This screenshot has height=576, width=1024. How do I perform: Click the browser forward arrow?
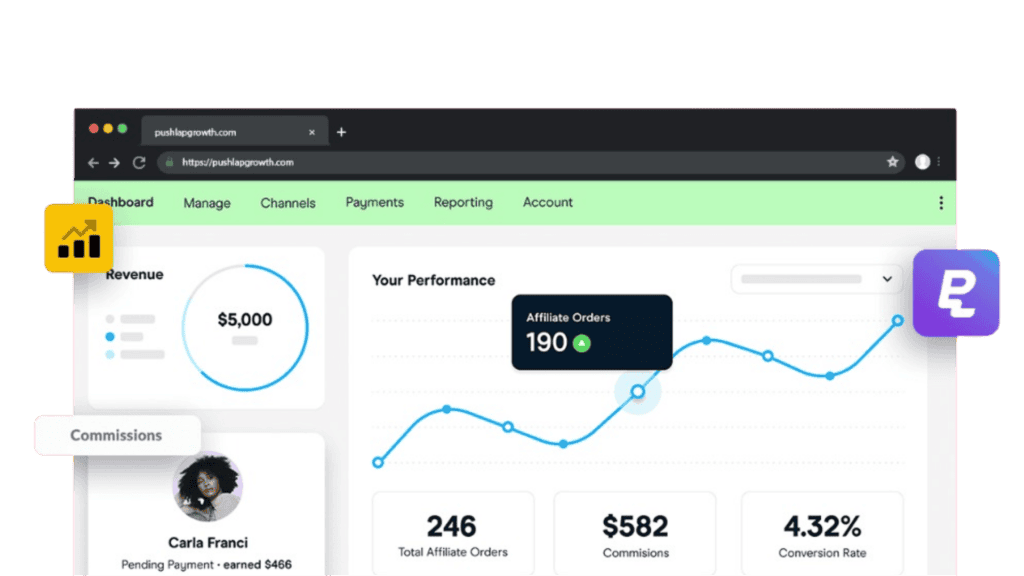115,162
